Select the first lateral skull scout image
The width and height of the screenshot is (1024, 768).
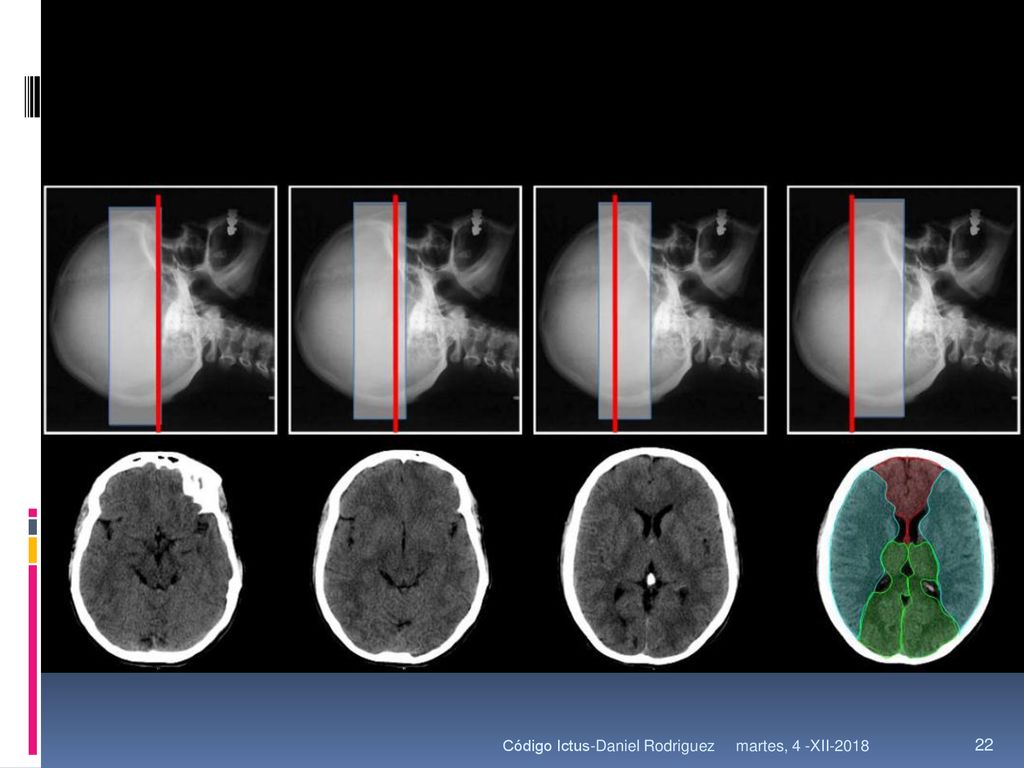(x=161, y=310)
